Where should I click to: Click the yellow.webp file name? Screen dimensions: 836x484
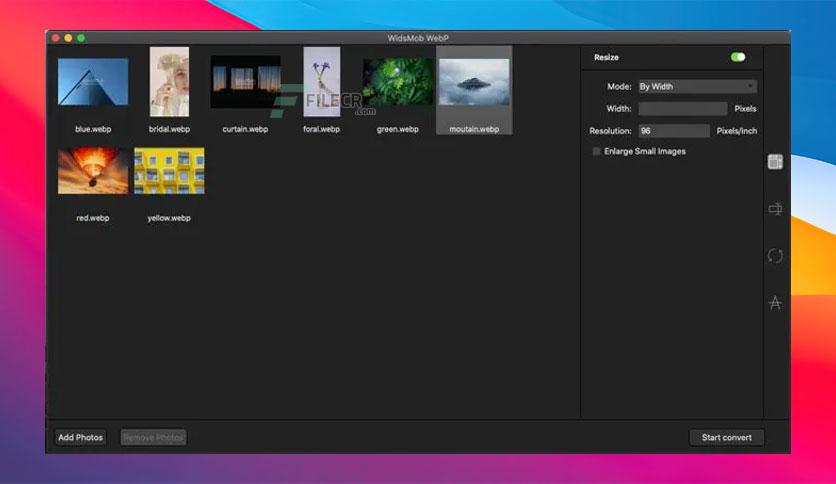(169, 218)
